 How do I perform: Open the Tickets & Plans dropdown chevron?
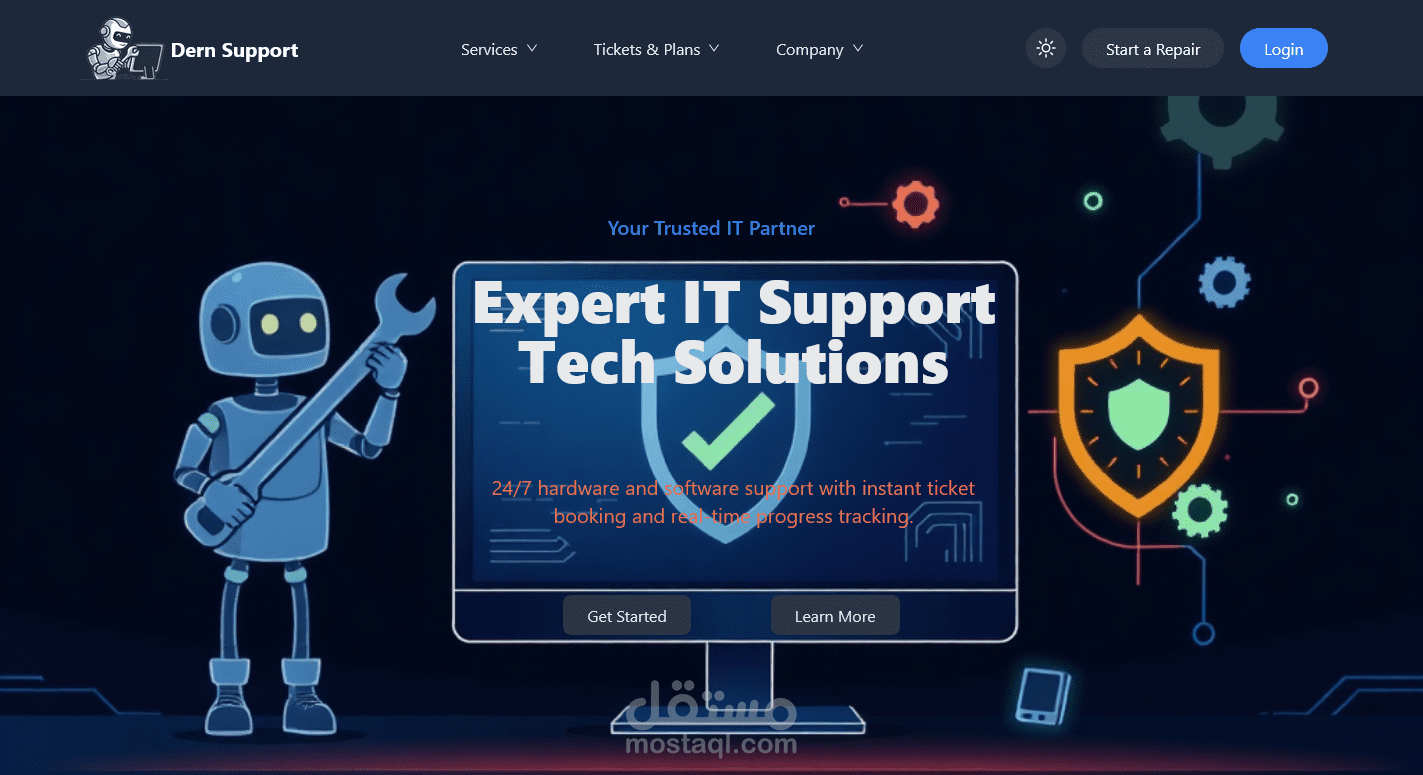pyautogui.click(x=714, y=48)
